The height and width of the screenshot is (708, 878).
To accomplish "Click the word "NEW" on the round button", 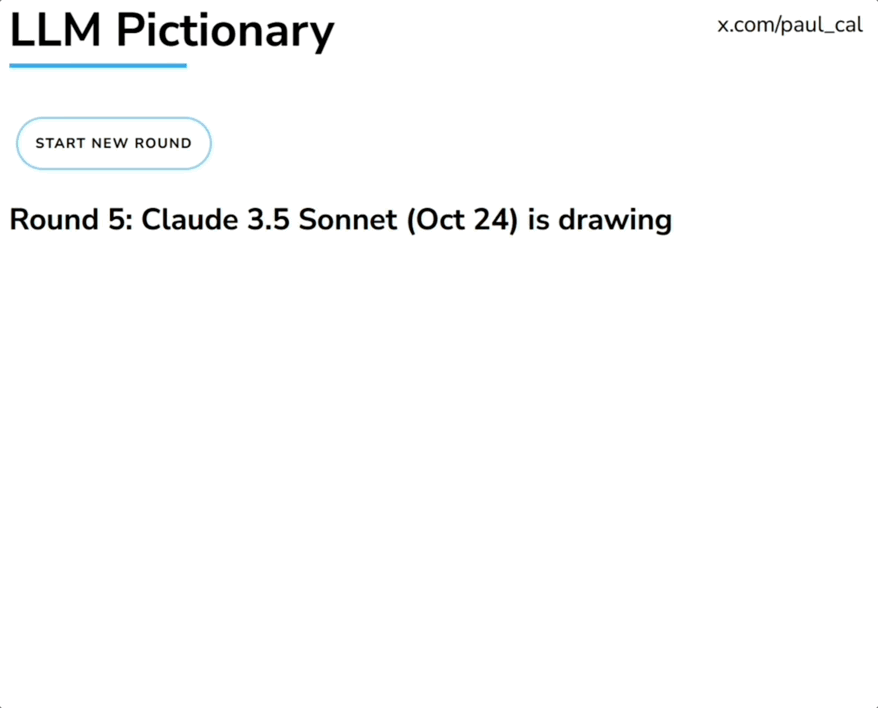I will pos(110,143).
